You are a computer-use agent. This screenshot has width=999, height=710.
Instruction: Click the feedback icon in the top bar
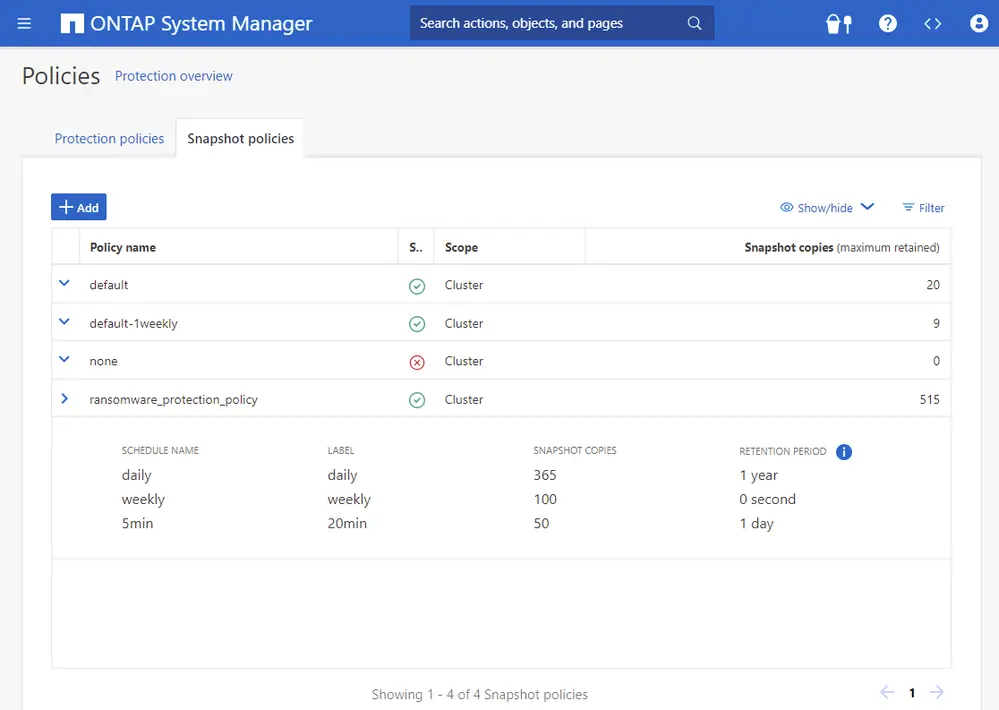(x=838, y=23)
